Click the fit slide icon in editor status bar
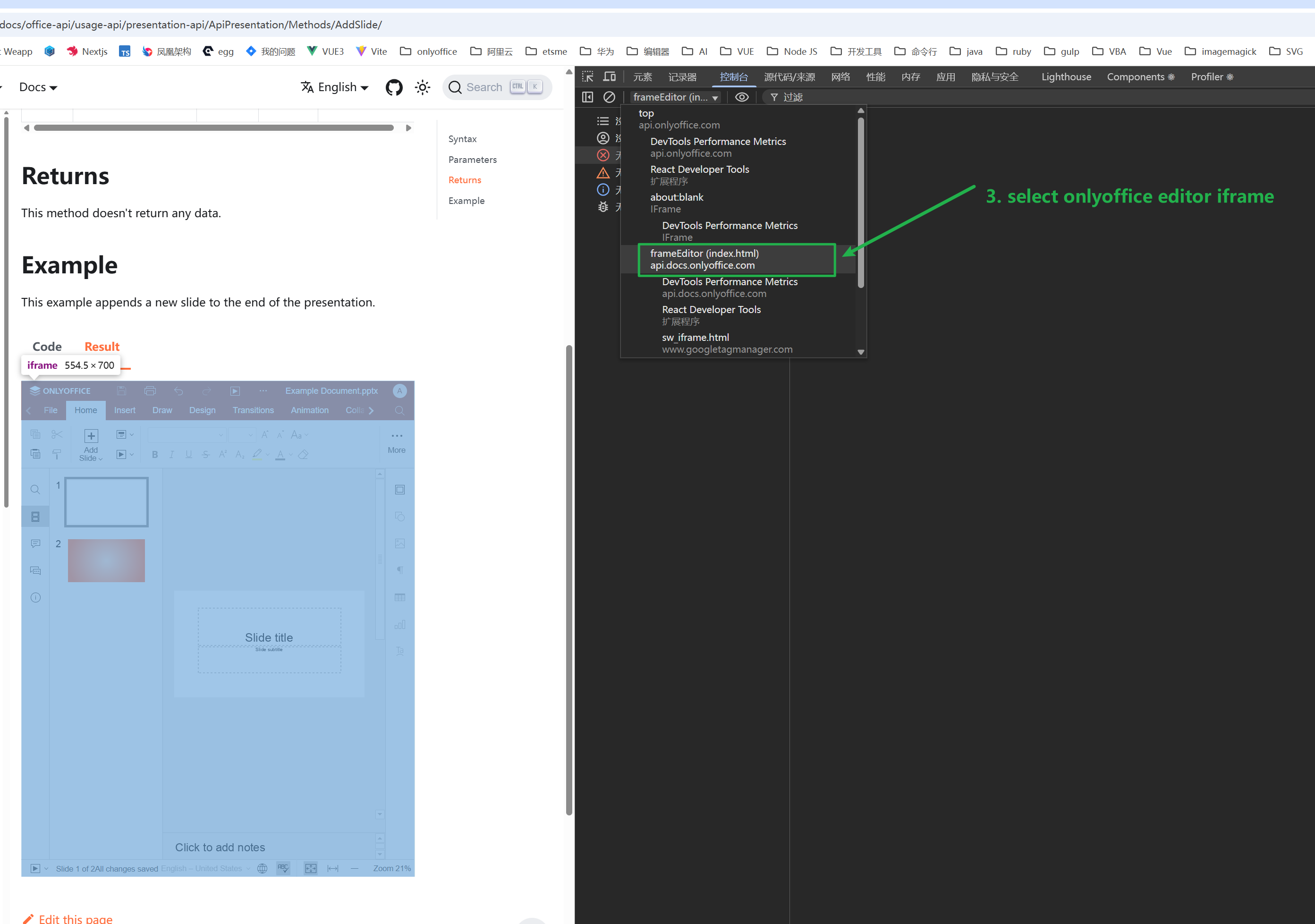Image resolution: width=1315 pixels, height=924 pixels. pyautogui.click(x=310, y=868)
